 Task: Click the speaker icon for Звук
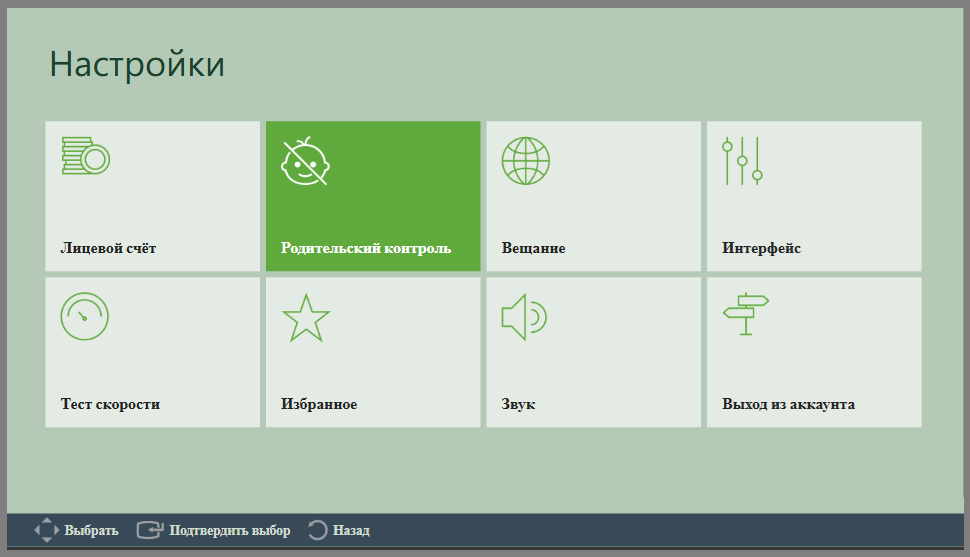(524, 317)
